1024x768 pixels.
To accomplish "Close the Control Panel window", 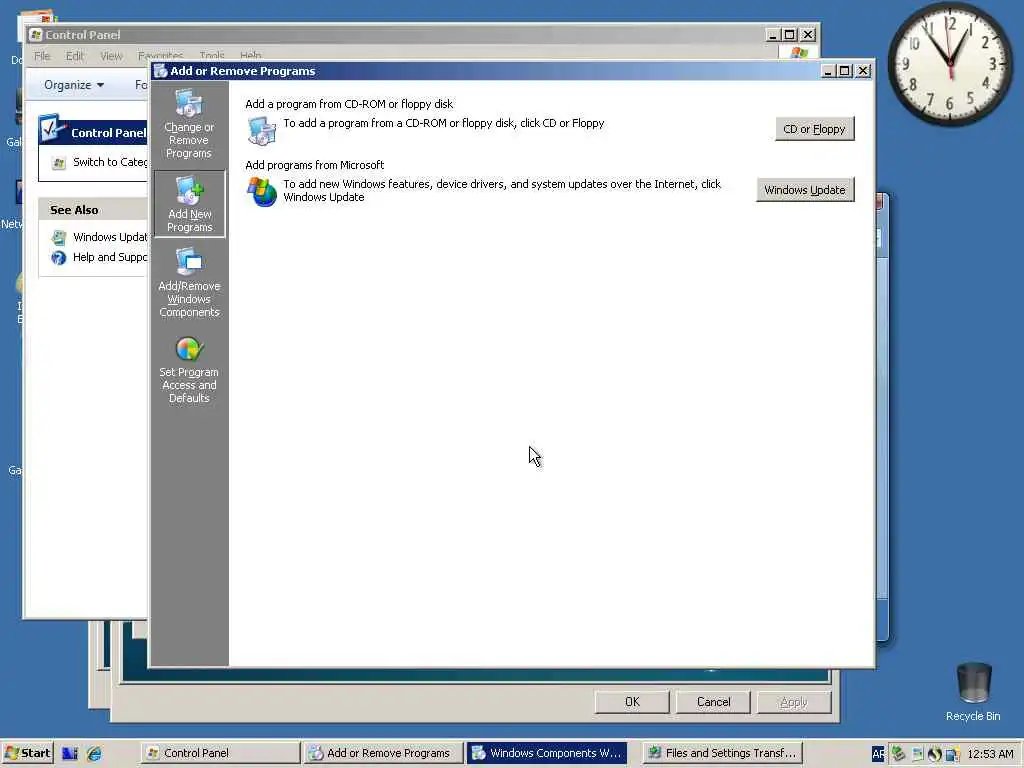I will point(808,35).
